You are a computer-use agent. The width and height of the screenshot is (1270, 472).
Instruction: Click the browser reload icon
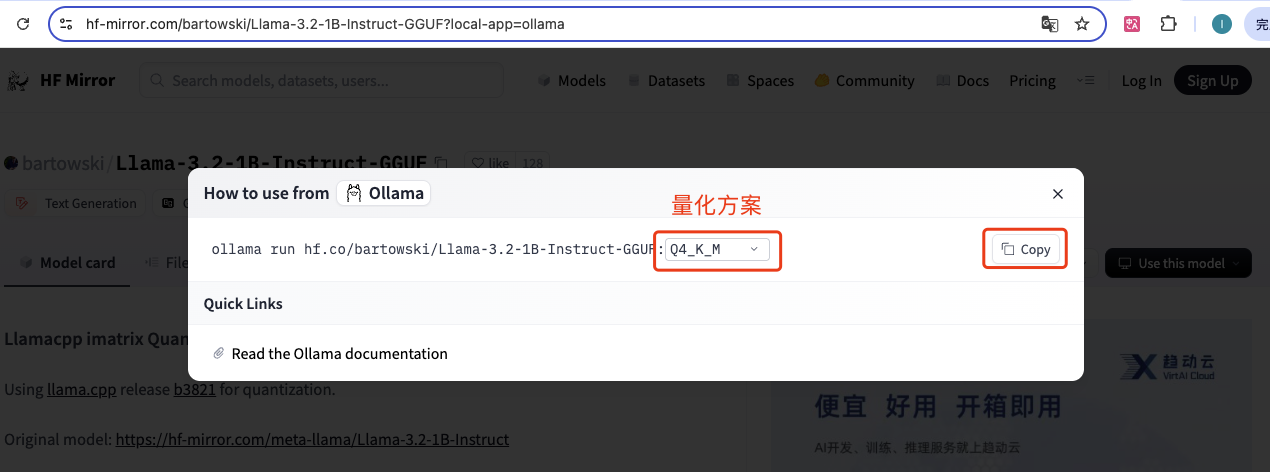pos(23,24)
